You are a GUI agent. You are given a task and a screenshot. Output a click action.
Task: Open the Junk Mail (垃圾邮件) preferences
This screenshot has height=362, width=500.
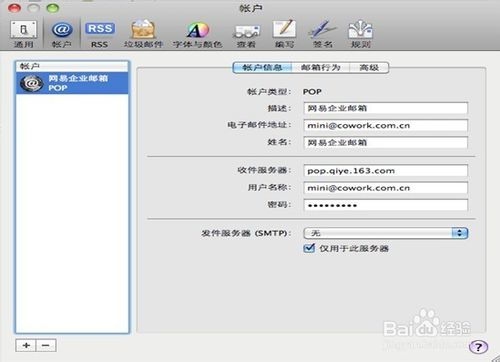pos(143,34)
